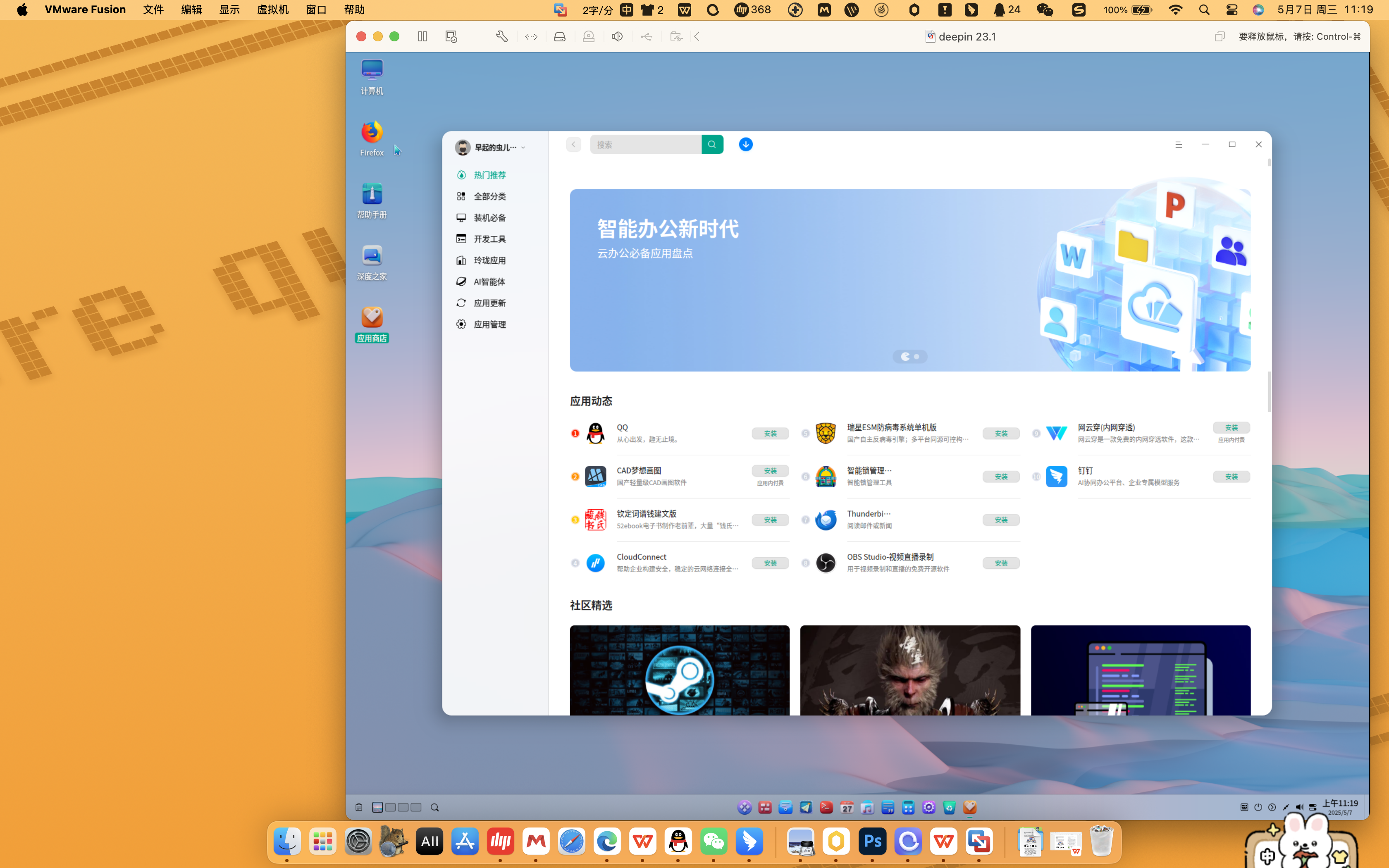This screenshot has width=1389, height=868.
Task: Open 开发工具 sidebar section
Action: (x=489, y=239)
